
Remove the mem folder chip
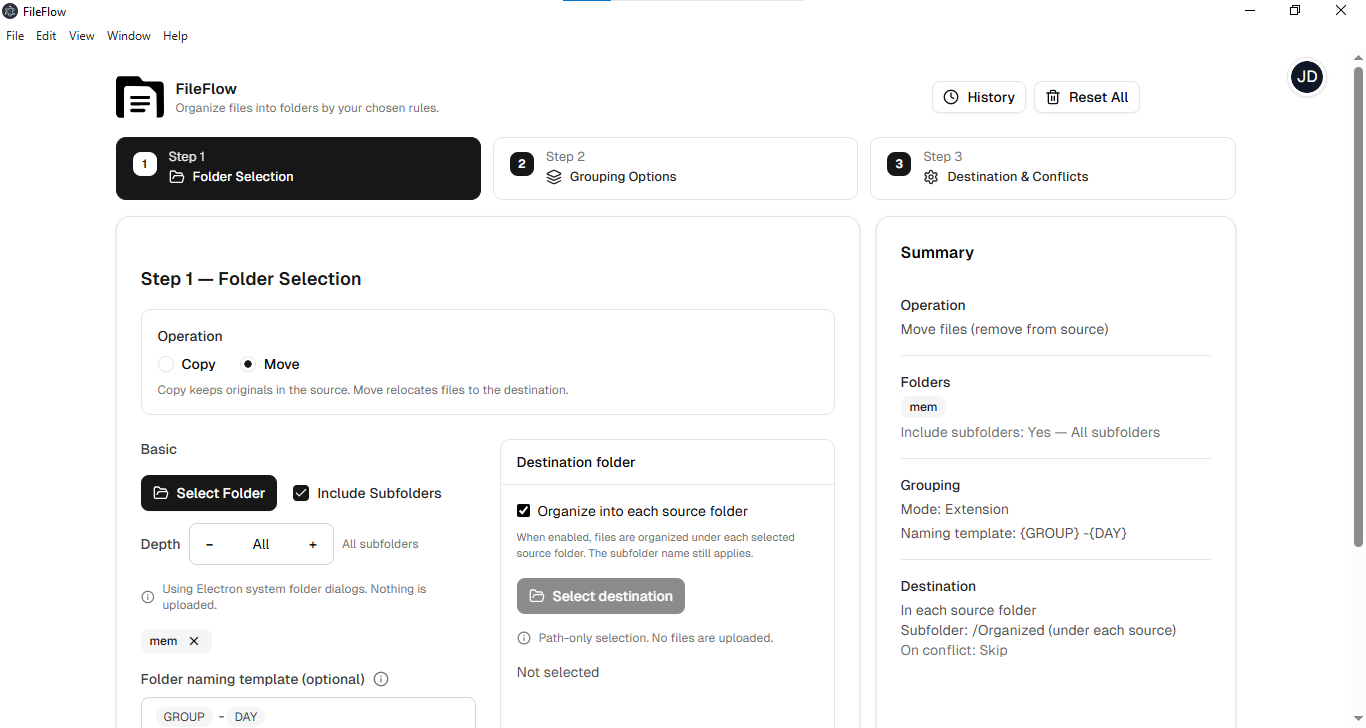194,641
